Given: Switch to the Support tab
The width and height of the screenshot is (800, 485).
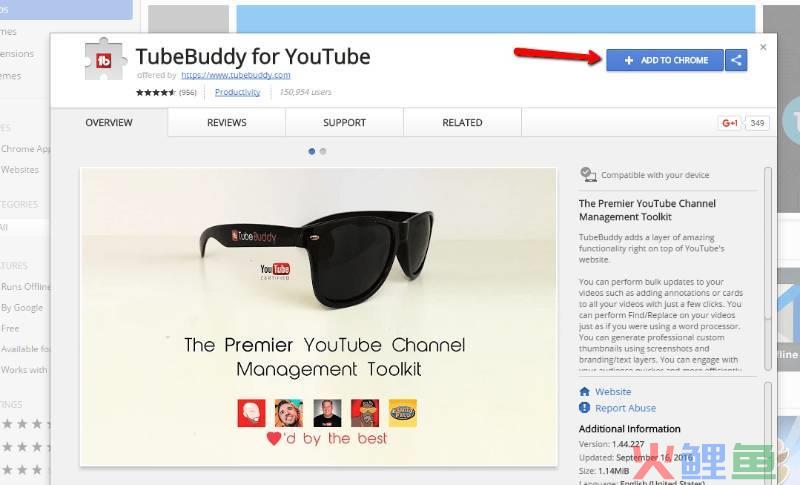Looking at the screenshot, I should coord(344,122).
